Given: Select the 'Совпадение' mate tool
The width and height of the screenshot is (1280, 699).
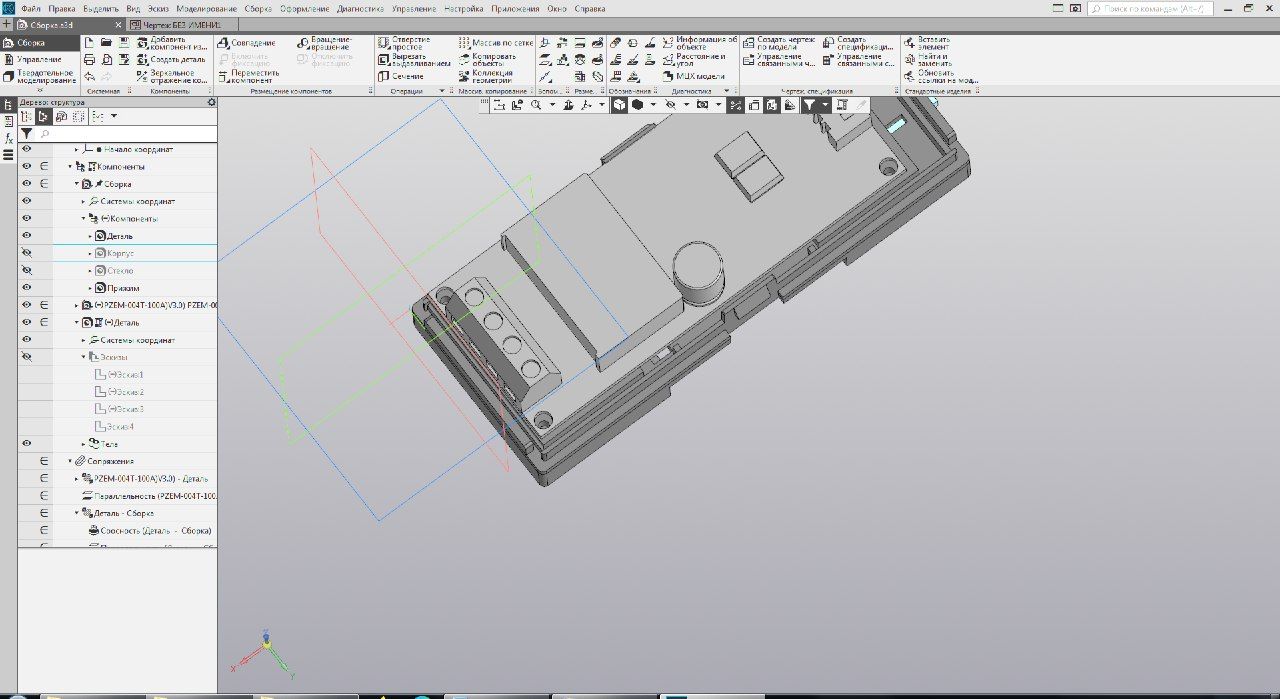Looking at the screenshot, I should click(x=246, y=43).
